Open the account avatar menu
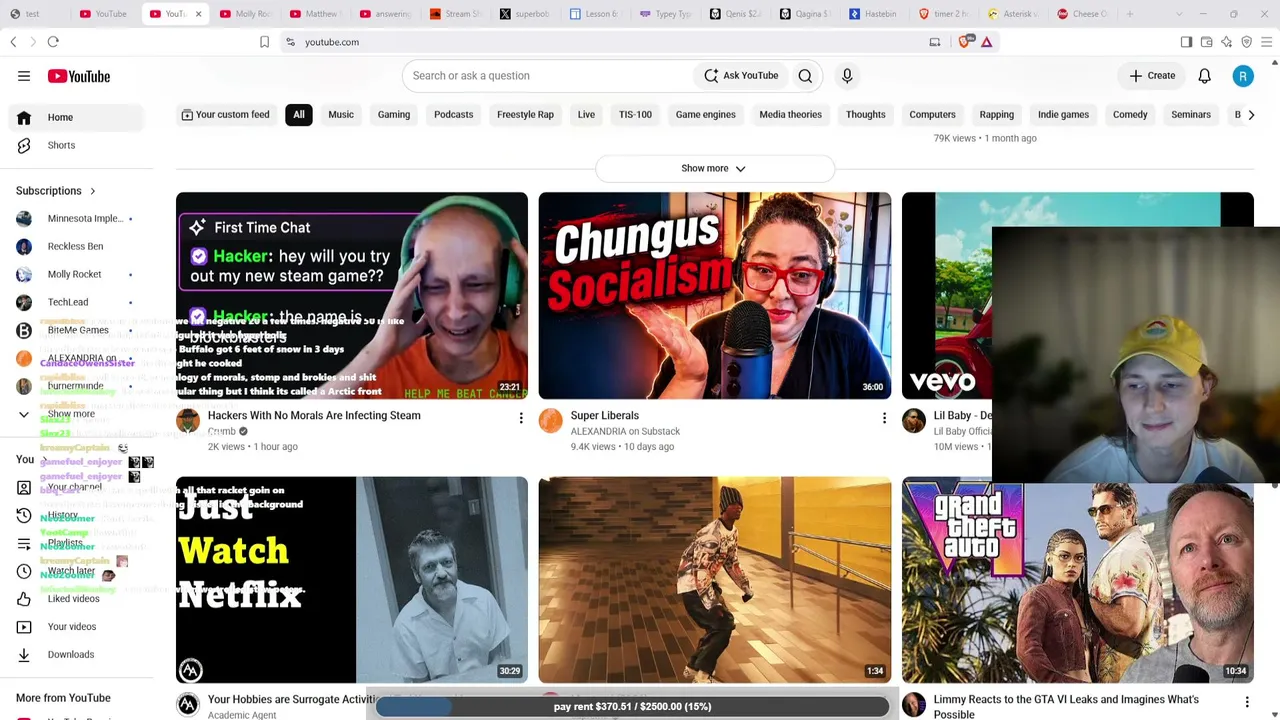The image size is (1280, 720). [1243, 76]
